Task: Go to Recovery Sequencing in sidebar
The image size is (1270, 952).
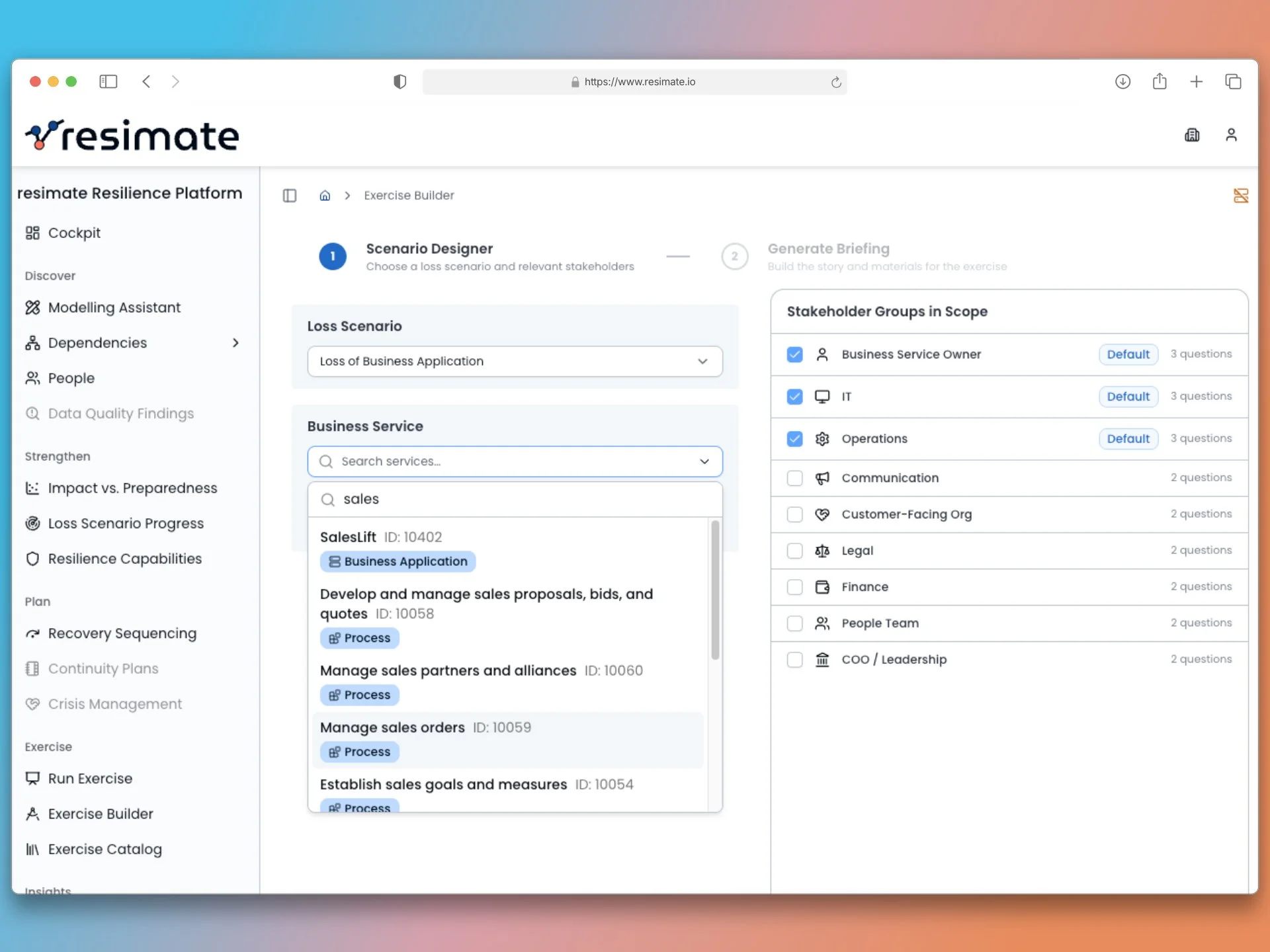Action: coord(122,633)
